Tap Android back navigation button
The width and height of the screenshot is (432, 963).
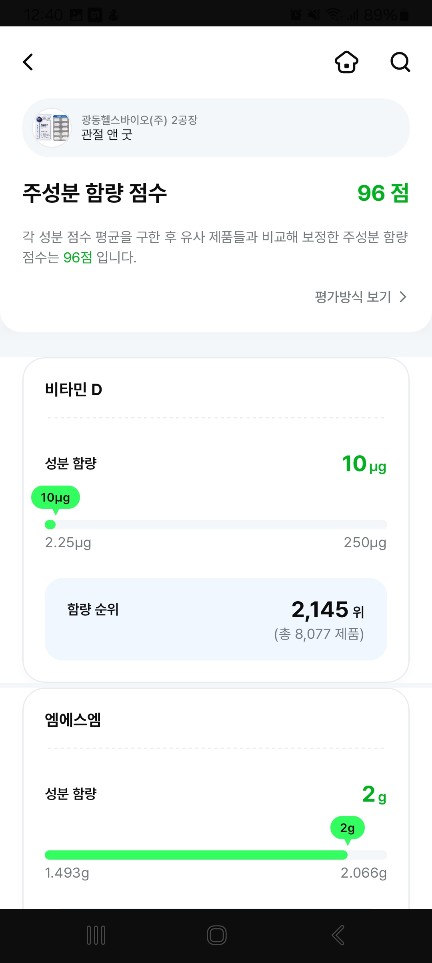pyautogui.click(x=338, y=935)
